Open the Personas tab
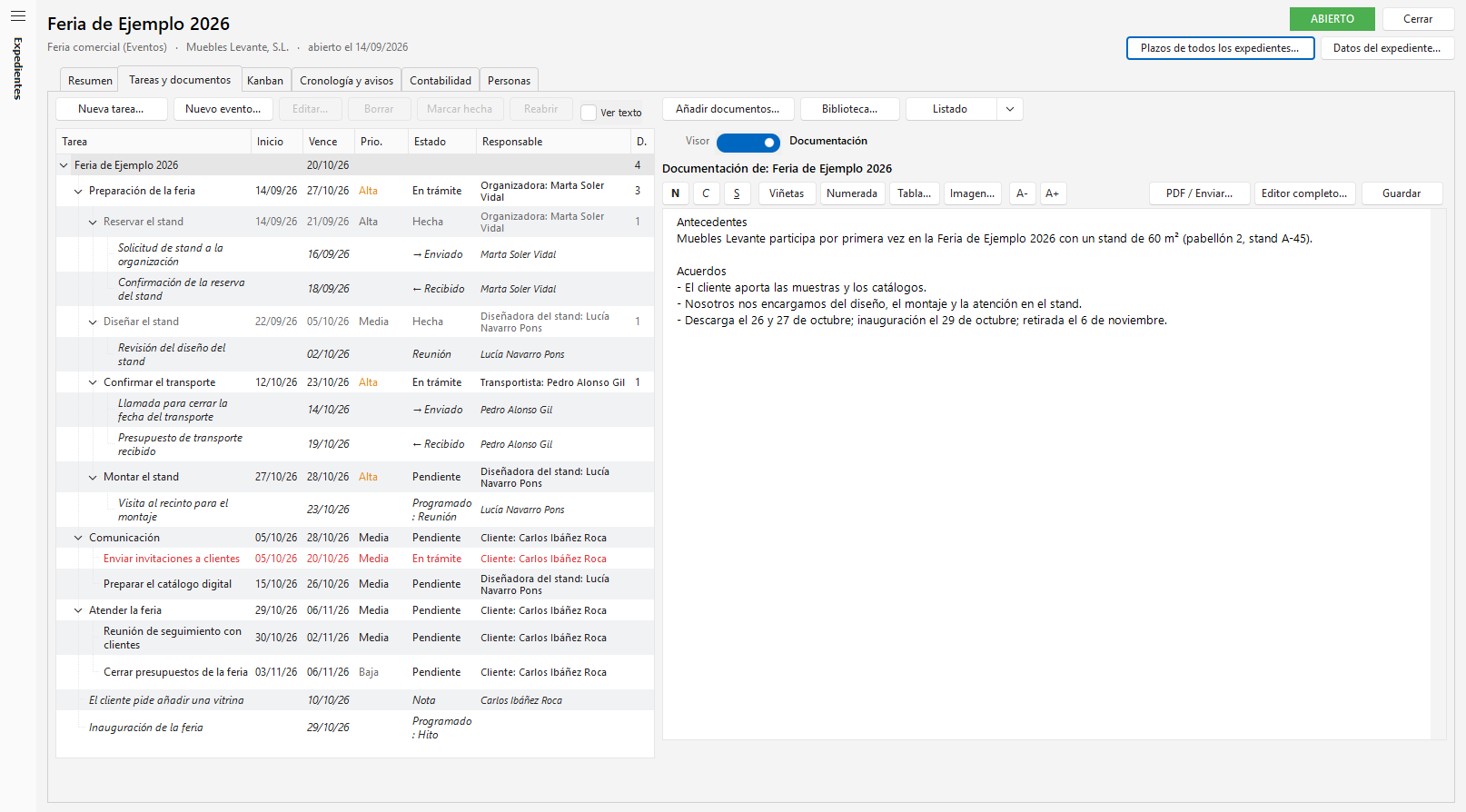Viewport: 1466px width, 812px height. point(509,81)
